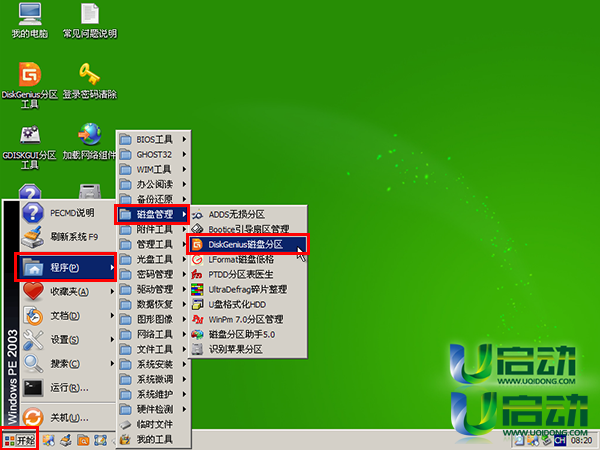Screen dimensions: 600x450
Task: Expand the GHOST32 submenu arrow
Action: pos(184,154)
